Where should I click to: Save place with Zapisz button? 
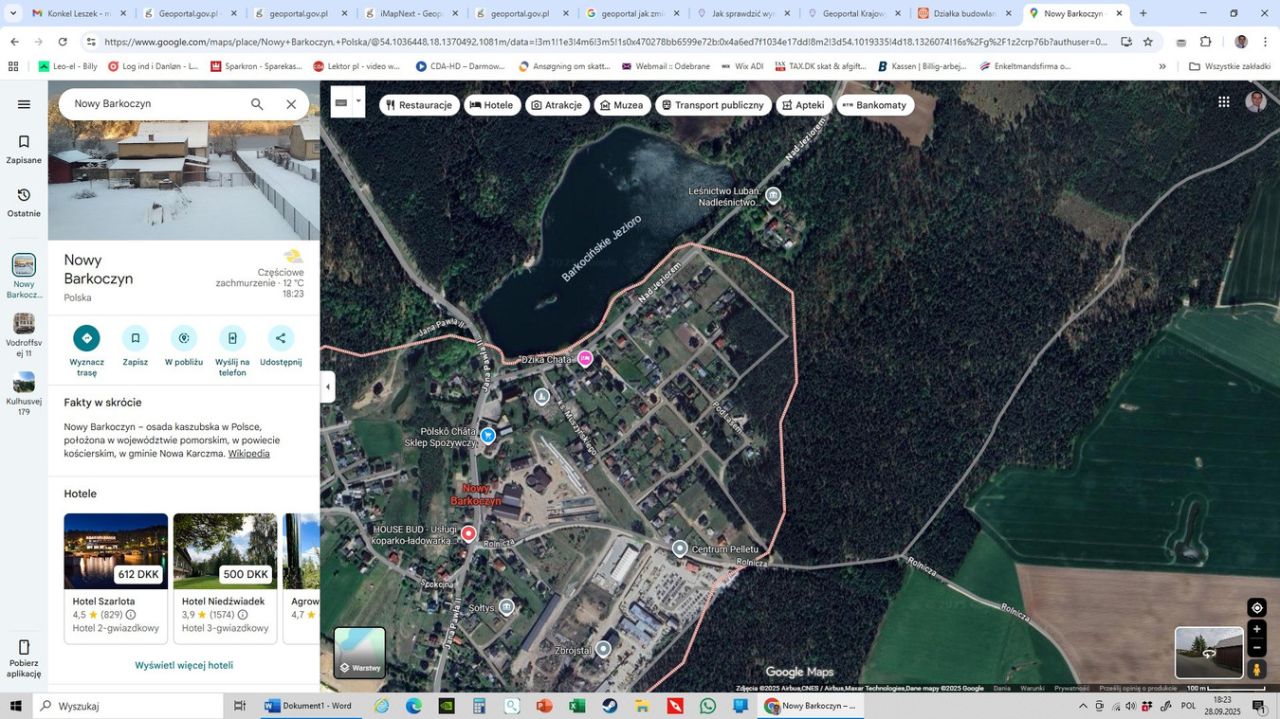click(x=135, y=338)
